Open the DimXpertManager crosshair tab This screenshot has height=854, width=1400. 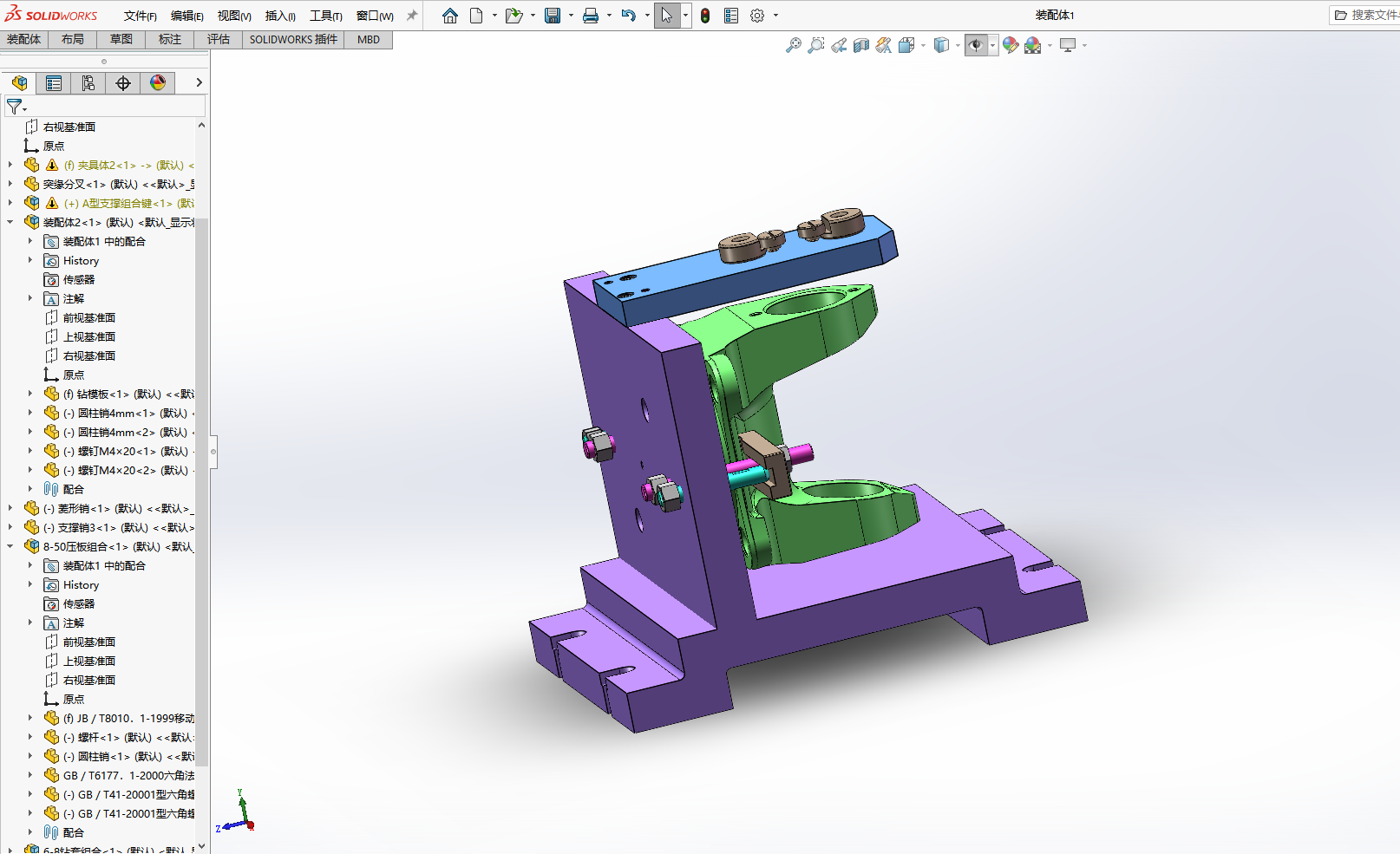pyautogui.click(x=123, y=83)
